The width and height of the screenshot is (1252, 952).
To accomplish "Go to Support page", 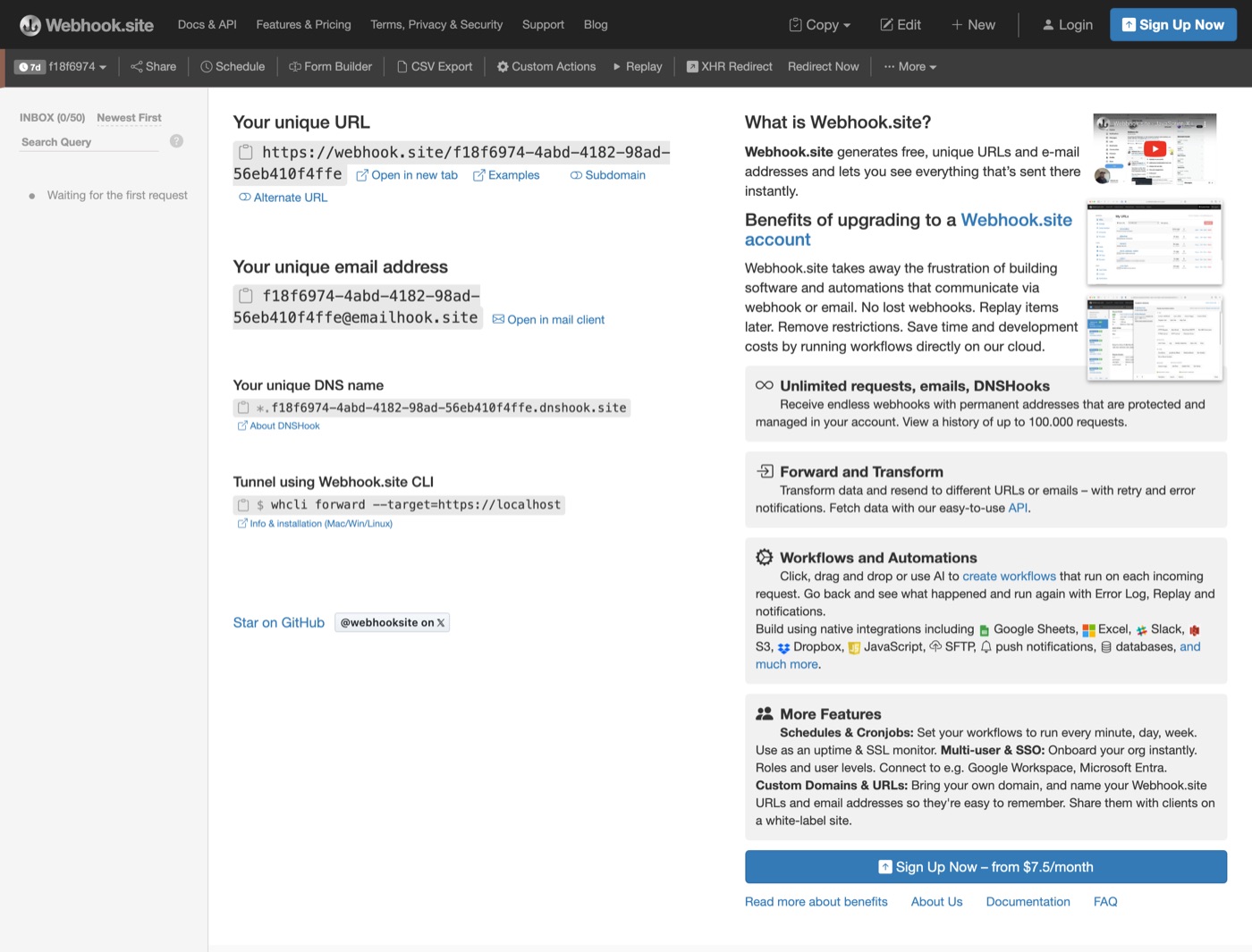I will click(x=543, y=25).
